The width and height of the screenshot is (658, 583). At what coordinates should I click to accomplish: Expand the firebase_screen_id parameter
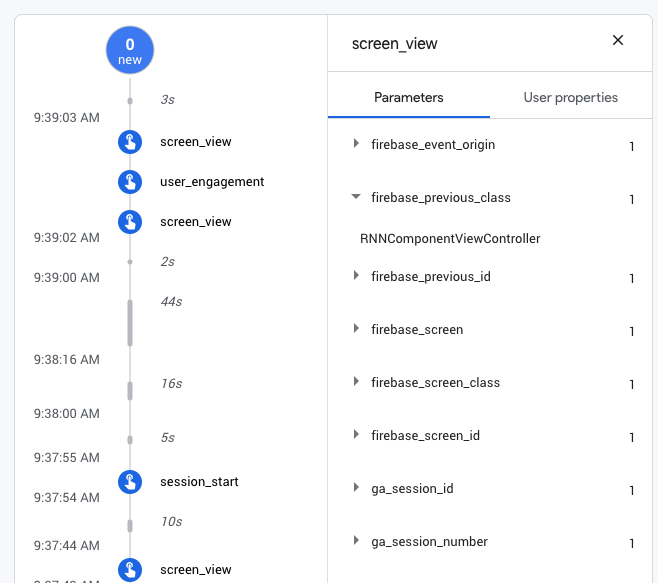356,434
